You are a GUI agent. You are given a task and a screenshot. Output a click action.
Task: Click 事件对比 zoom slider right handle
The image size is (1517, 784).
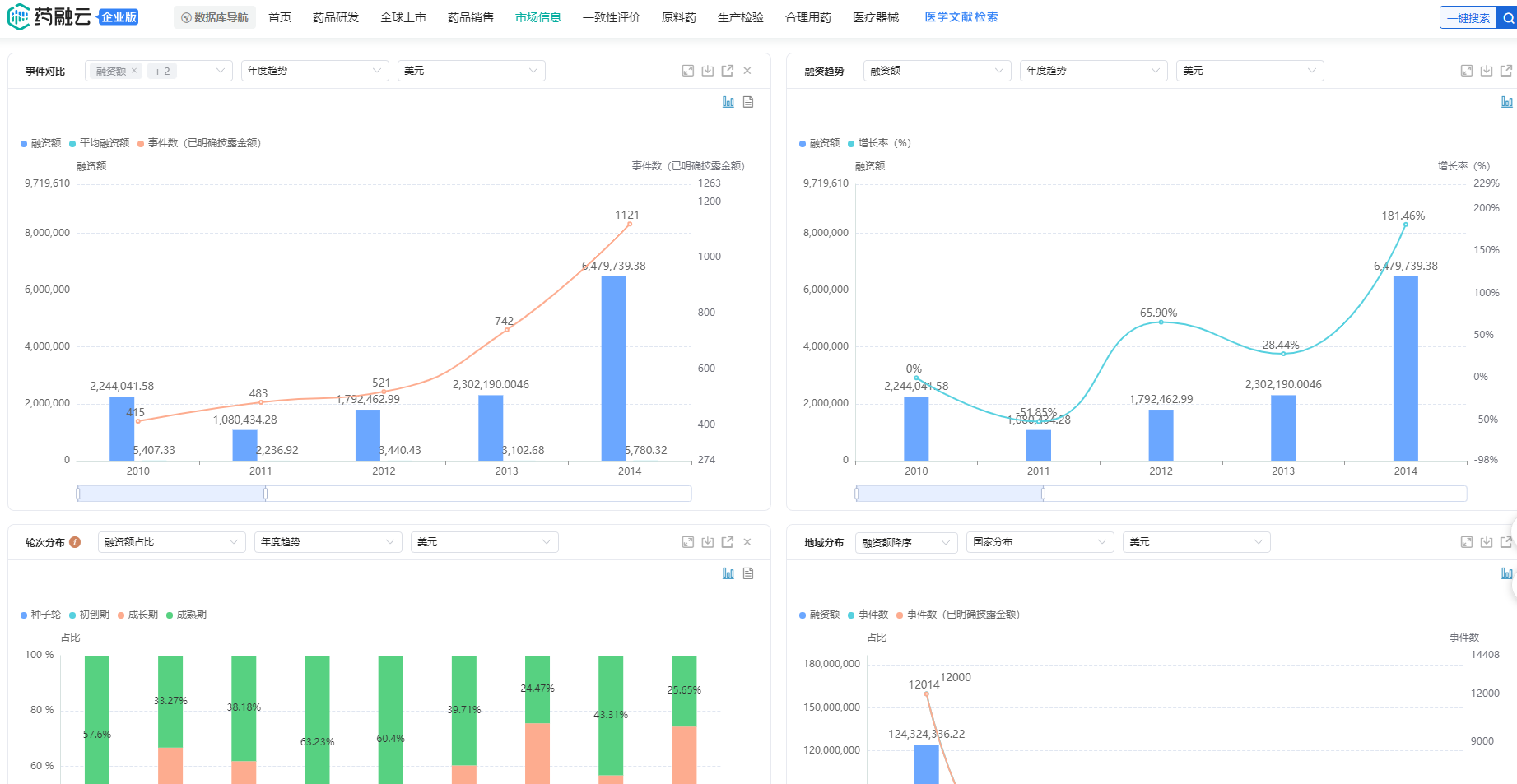(265, 494)
